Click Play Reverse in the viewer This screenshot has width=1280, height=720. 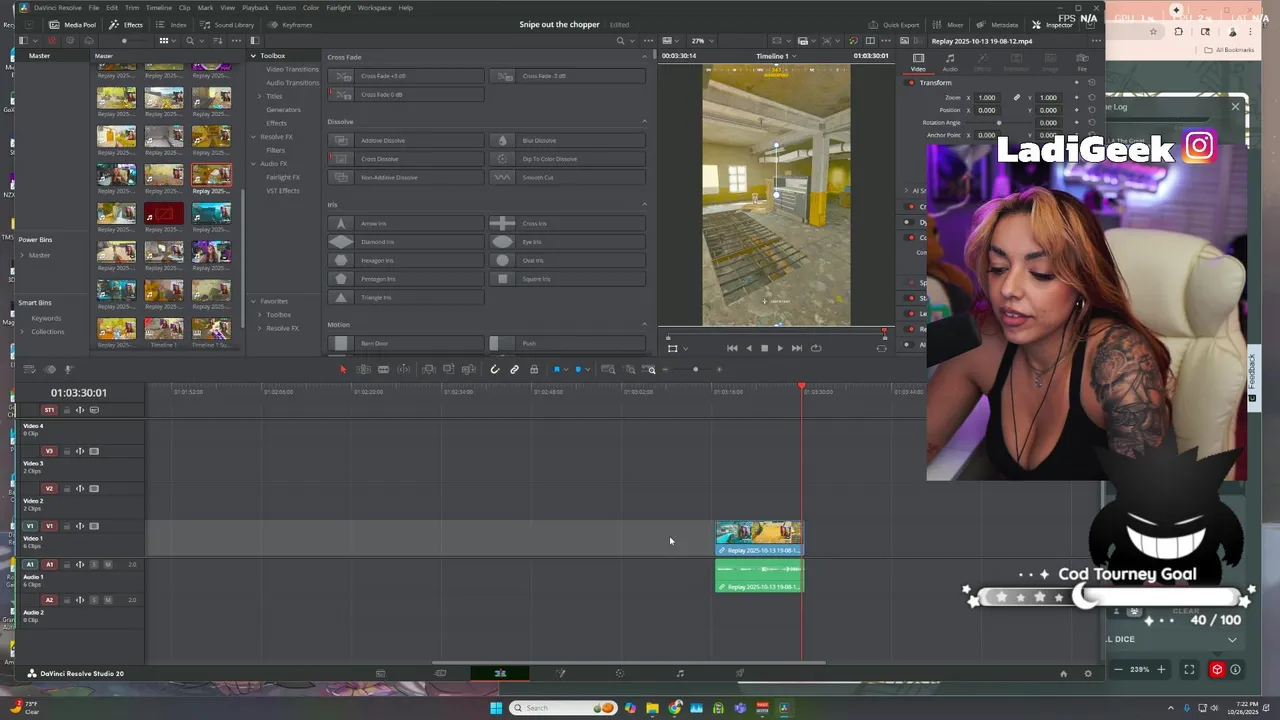coord(748,348)
